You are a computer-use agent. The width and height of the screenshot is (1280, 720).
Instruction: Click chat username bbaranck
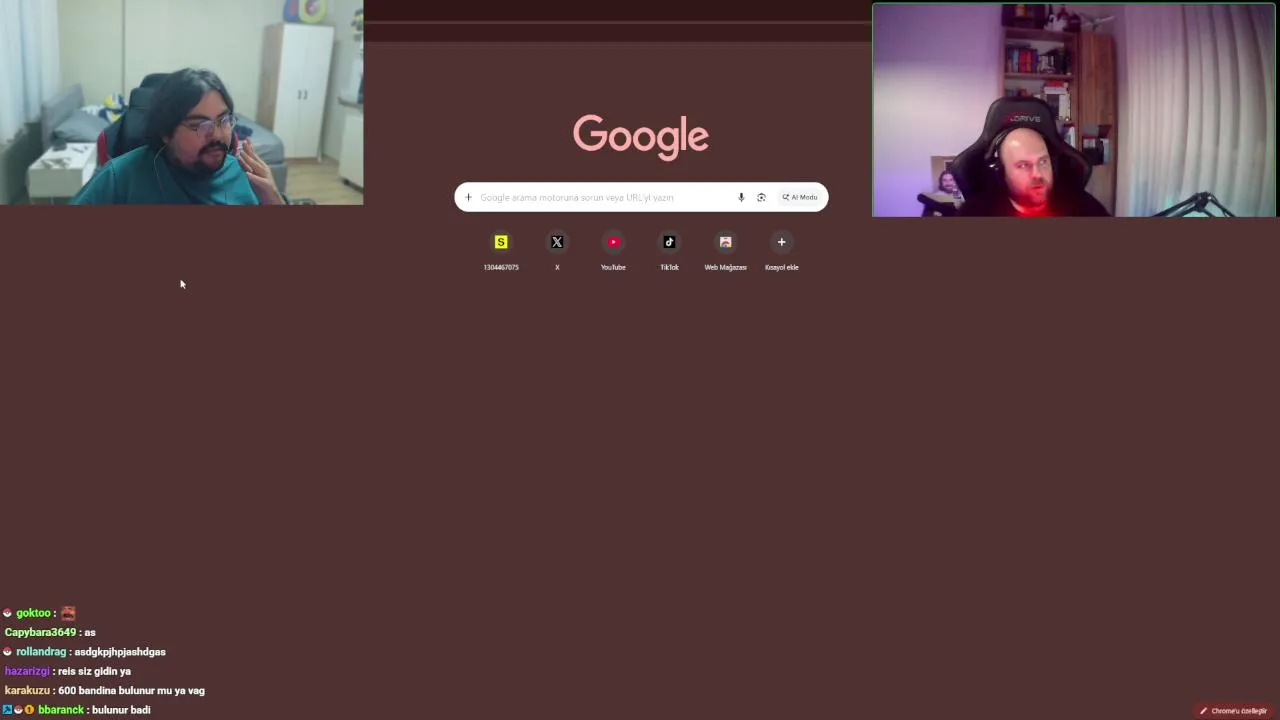pyautogui.click(x=61, y=710)
